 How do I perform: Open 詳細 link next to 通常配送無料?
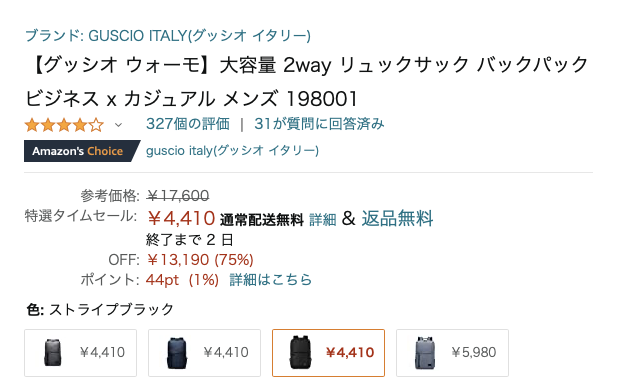coord(323,219)
